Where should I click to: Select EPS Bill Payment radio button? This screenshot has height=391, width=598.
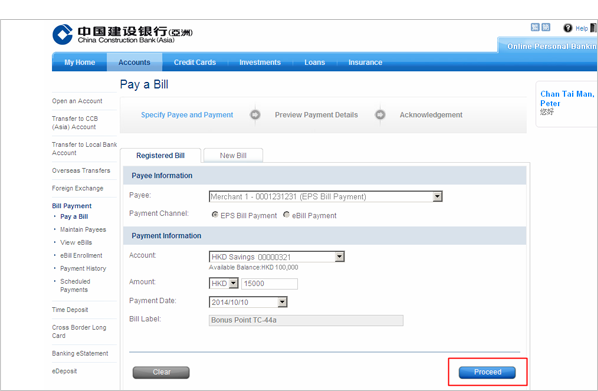(x=215, y=215)
